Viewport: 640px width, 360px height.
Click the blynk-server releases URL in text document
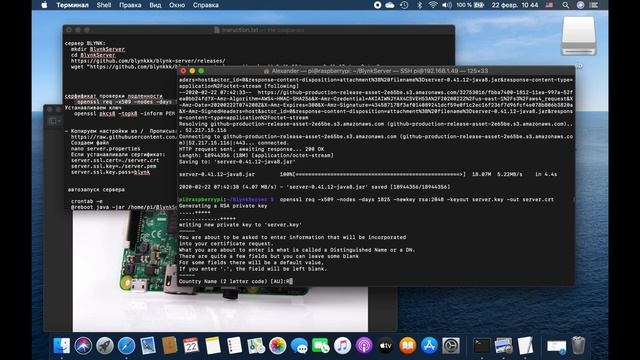(148, 61)
